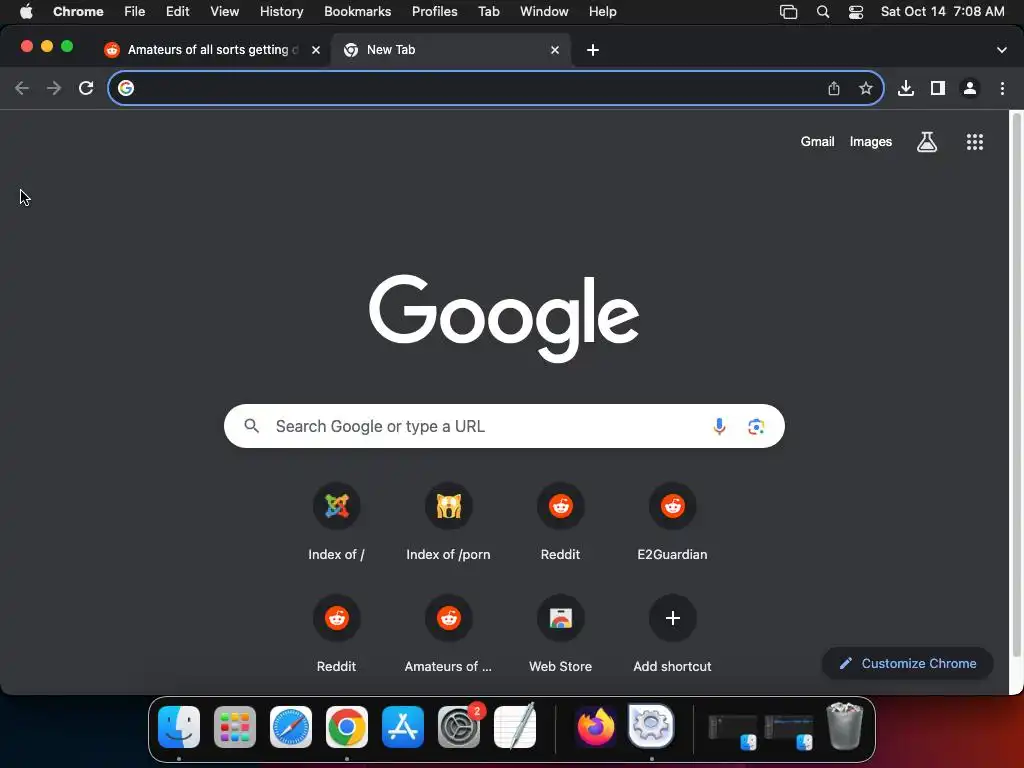This screenshot has width=1024, height=768.
Task: Click the gear application icon in Dock
Action: [x=651, y=726]
